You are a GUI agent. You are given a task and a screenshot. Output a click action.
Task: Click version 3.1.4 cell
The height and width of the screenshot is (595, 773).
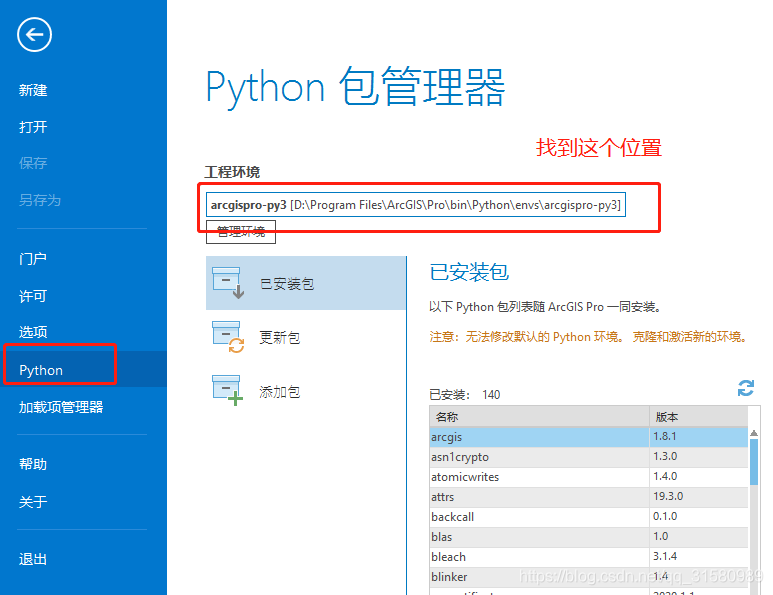point(699,557)
